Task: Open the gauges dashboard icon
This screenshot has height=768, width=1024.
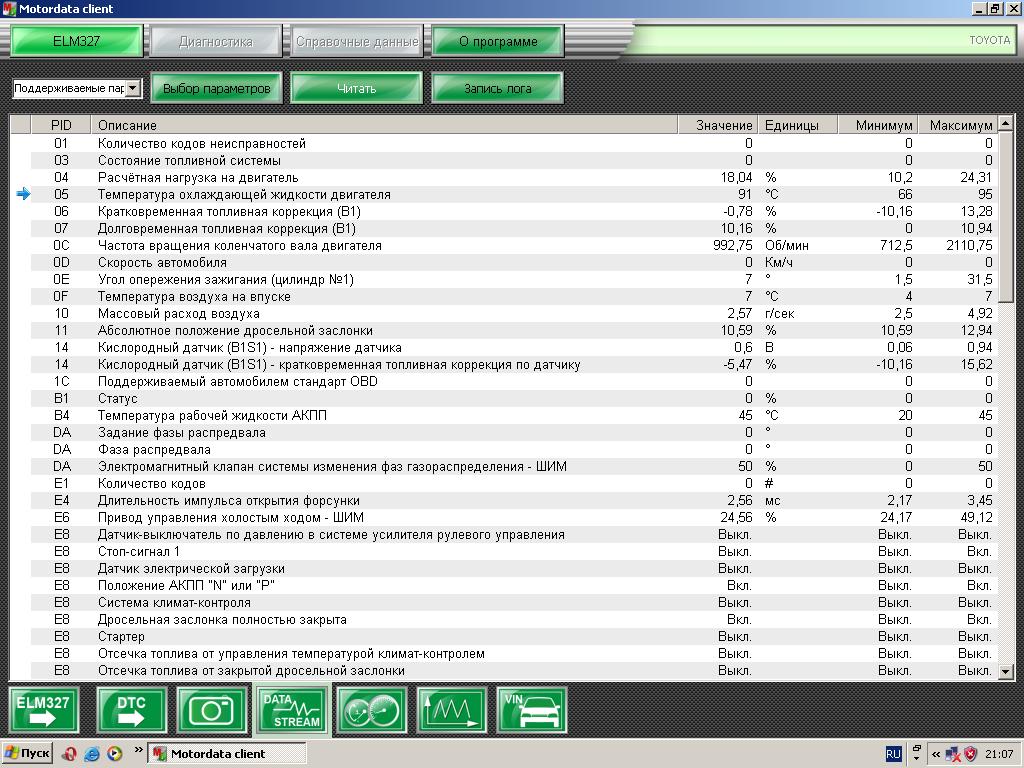Action: (372, 710)
